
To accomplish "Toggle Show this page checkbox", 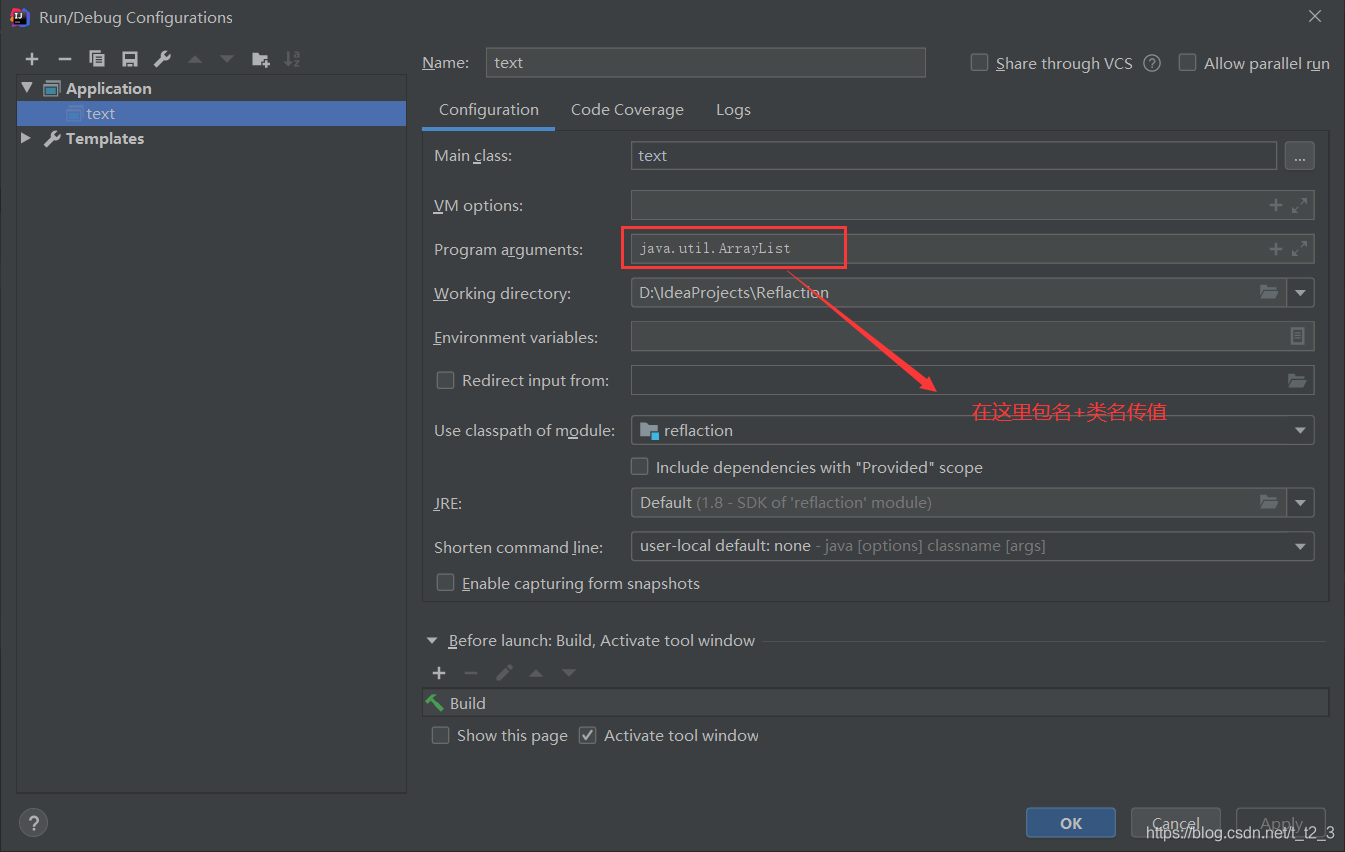I will coord(440,735).
